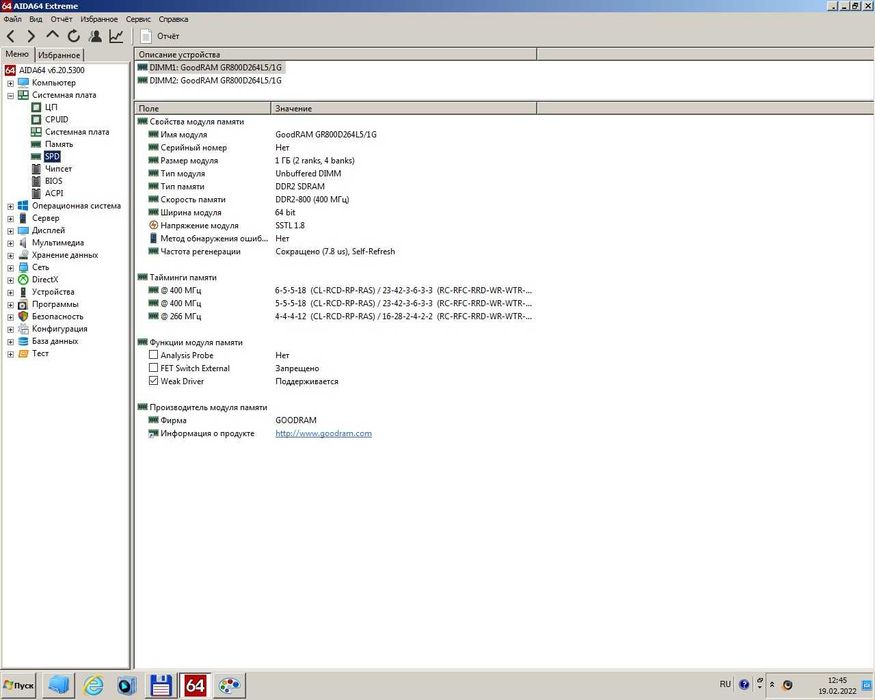This screenshot has width=875, height=700.
Task: Click the Операционная система Windows icon
Action: tap(23, 206)
